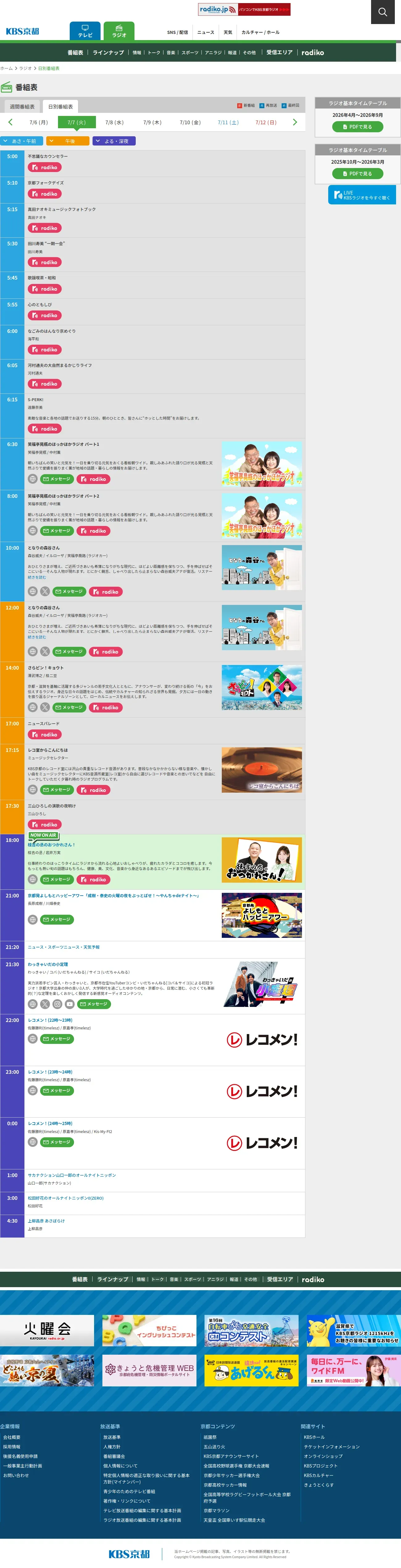The height and width of the screenshot is (1568, 401).
Task: Open the search magnifier icon
Action: click(x=383, y=12)
